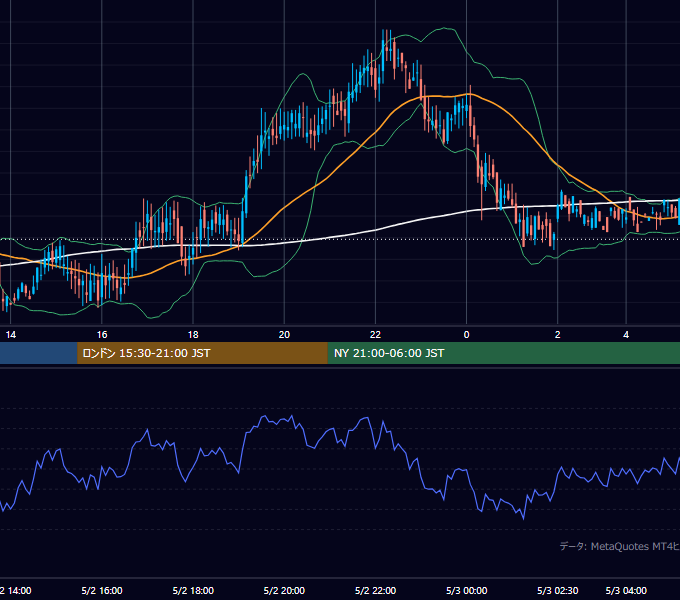Click the 22 hour axis label
Viewport: 680px width, 600px height.
pyautogui.click(x=375, y=335)
